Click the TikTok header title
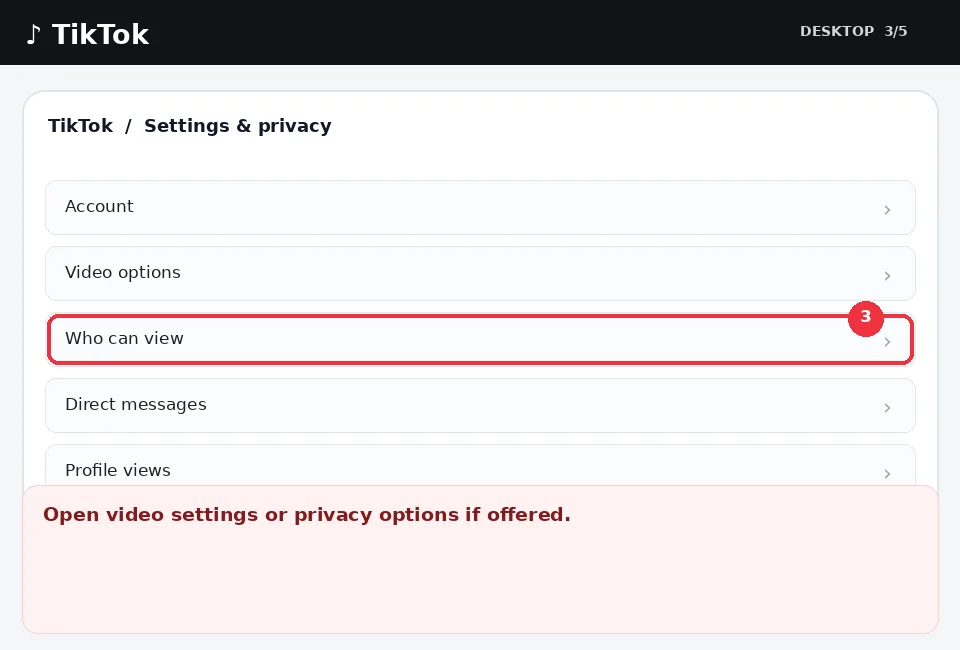This screenshot has height=650, width=960. [100, 34]
